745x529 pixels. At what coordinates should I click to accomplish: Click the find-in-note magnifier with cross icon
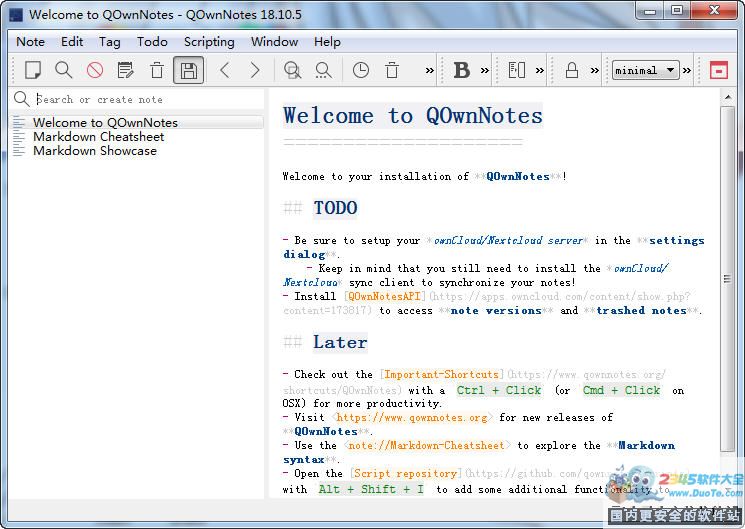pyautogui.click(x=292, y=70)
